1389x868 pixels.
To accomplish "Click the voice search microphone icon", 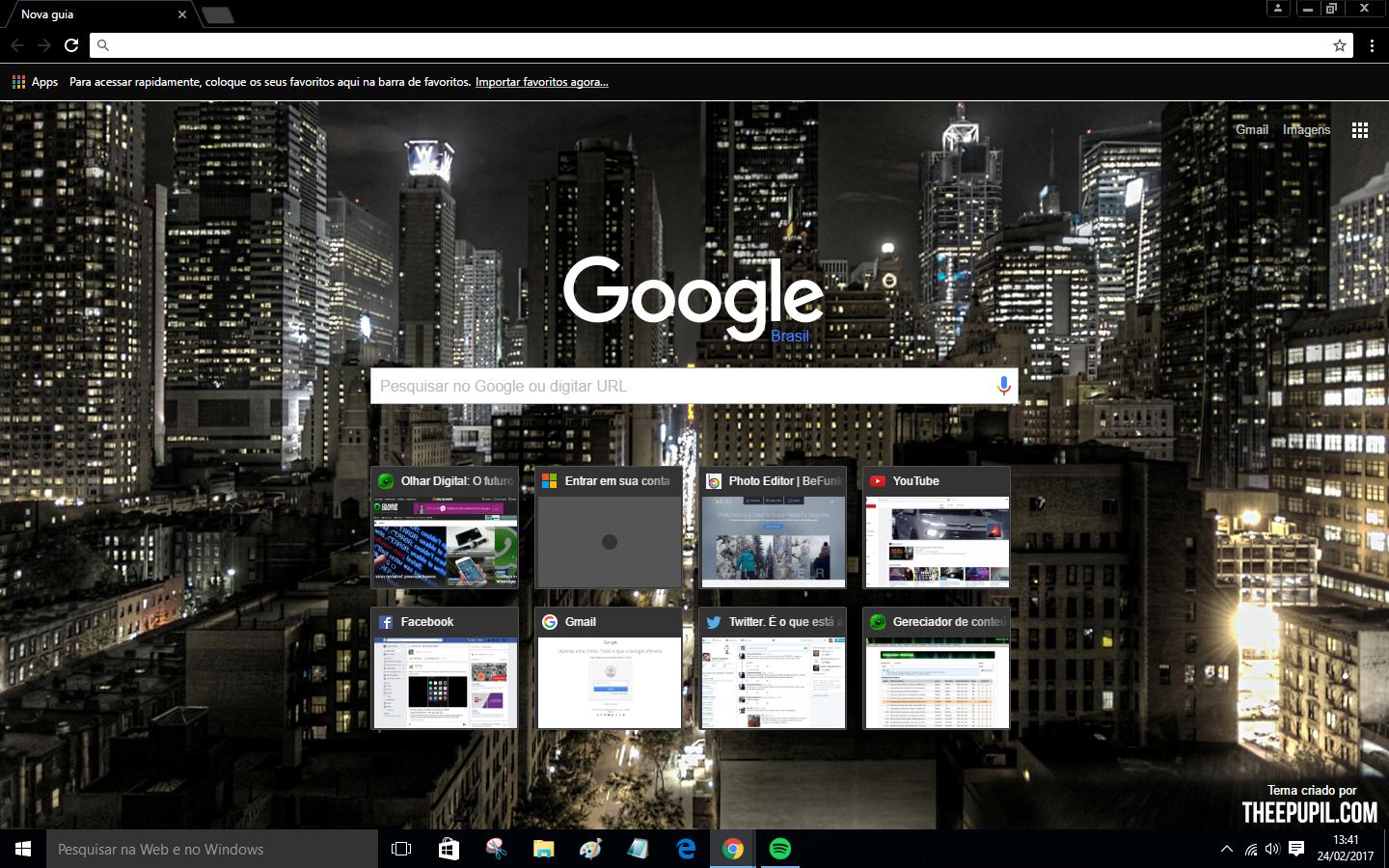I will [1003, 386].
